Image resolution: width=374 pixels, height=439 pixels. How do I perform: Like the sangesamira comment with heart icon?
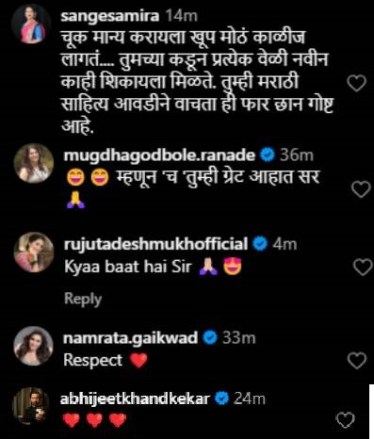point(357,83)
